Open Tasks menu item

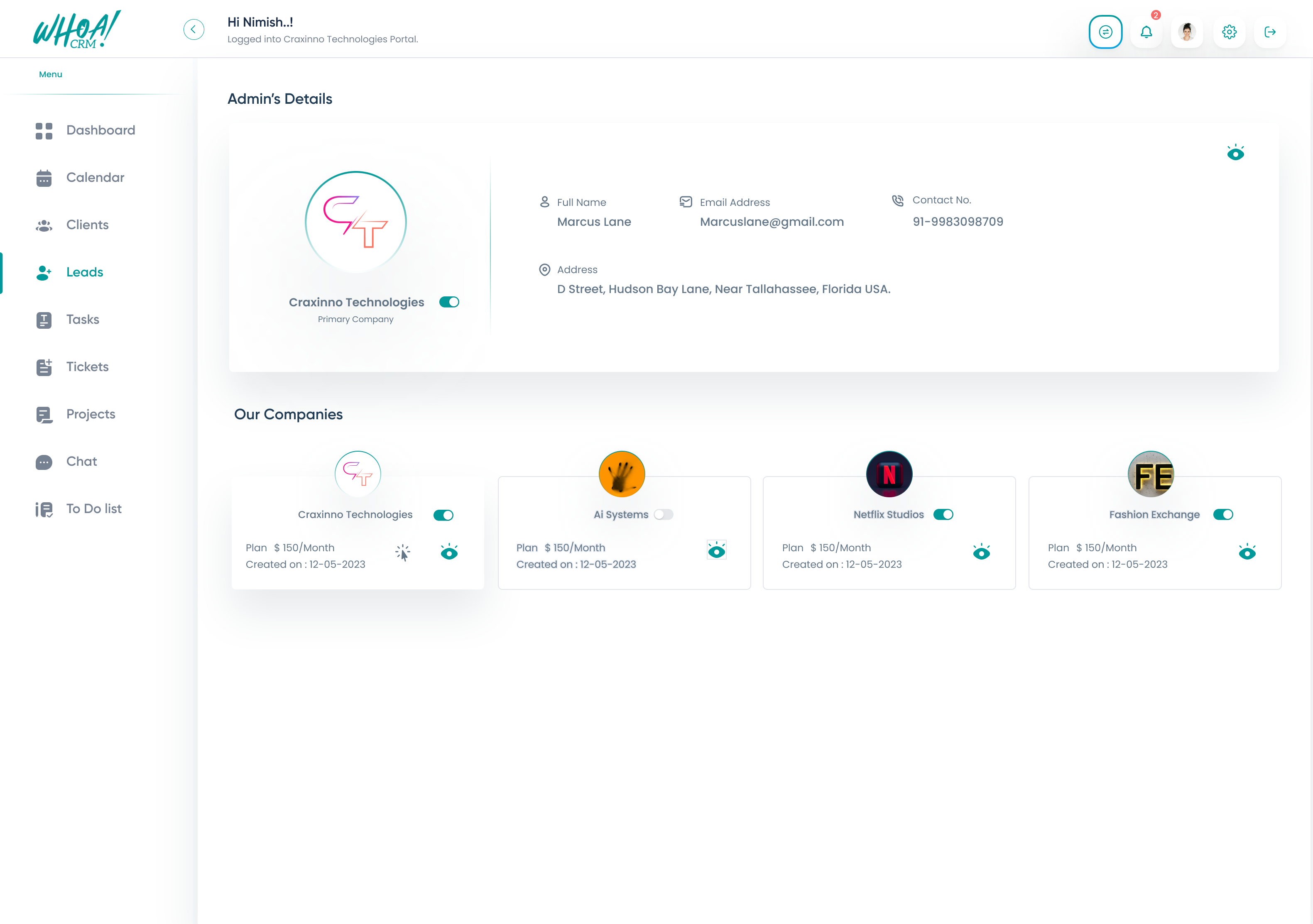tap(83, 320)
